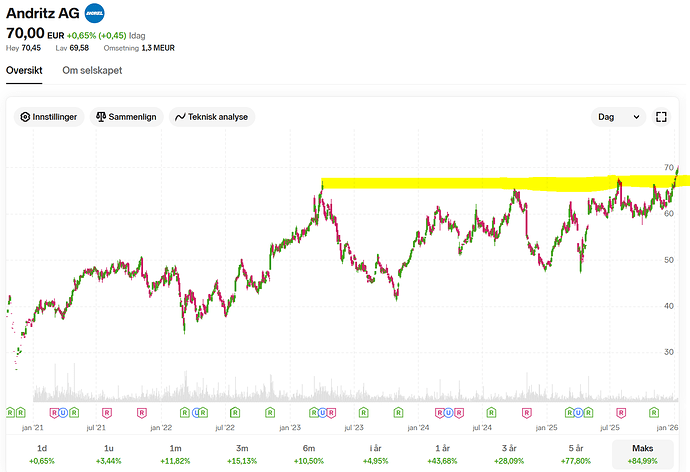Open the Dag interval dropdown
This screenshot has width=690, height=472.
tap(617, 117)
